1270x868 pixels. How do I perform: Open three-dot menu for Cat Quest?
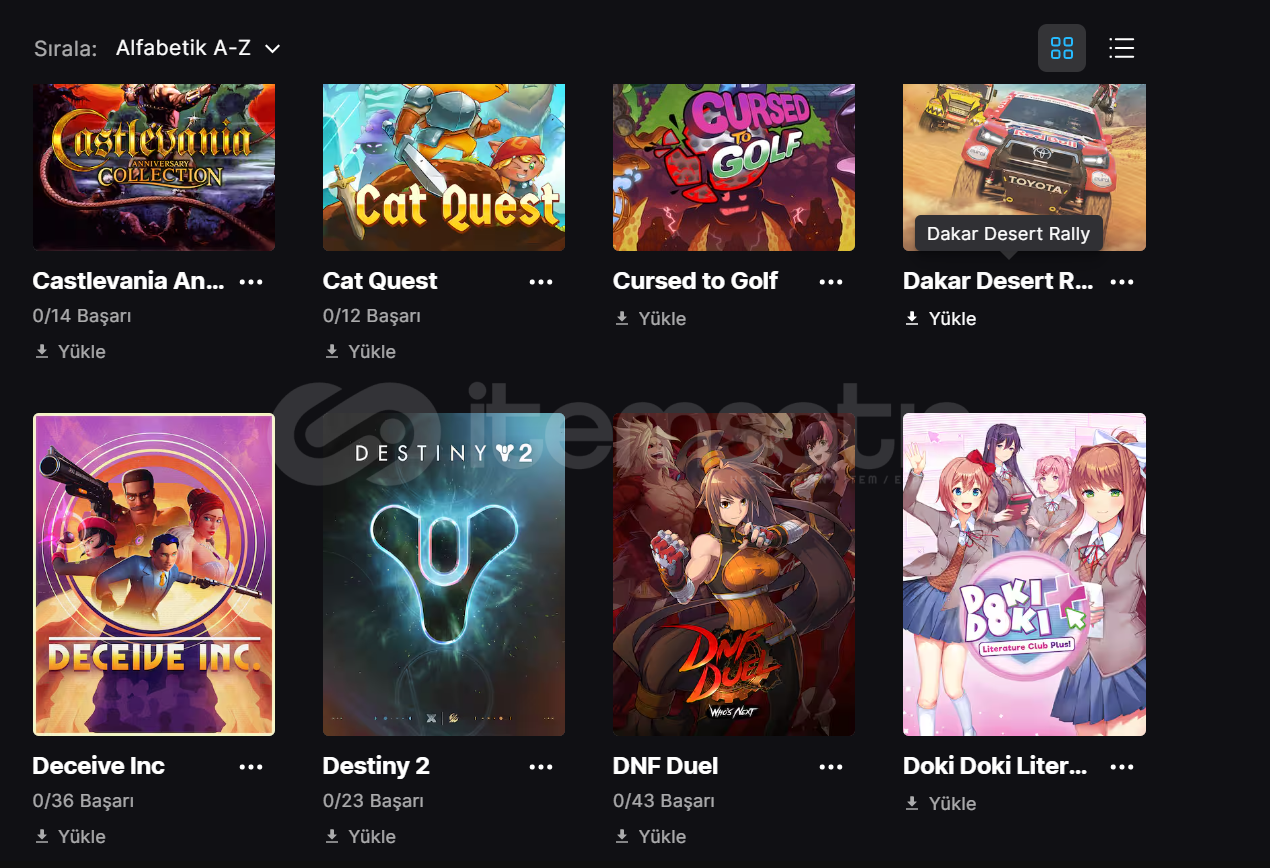pos(541,282)
